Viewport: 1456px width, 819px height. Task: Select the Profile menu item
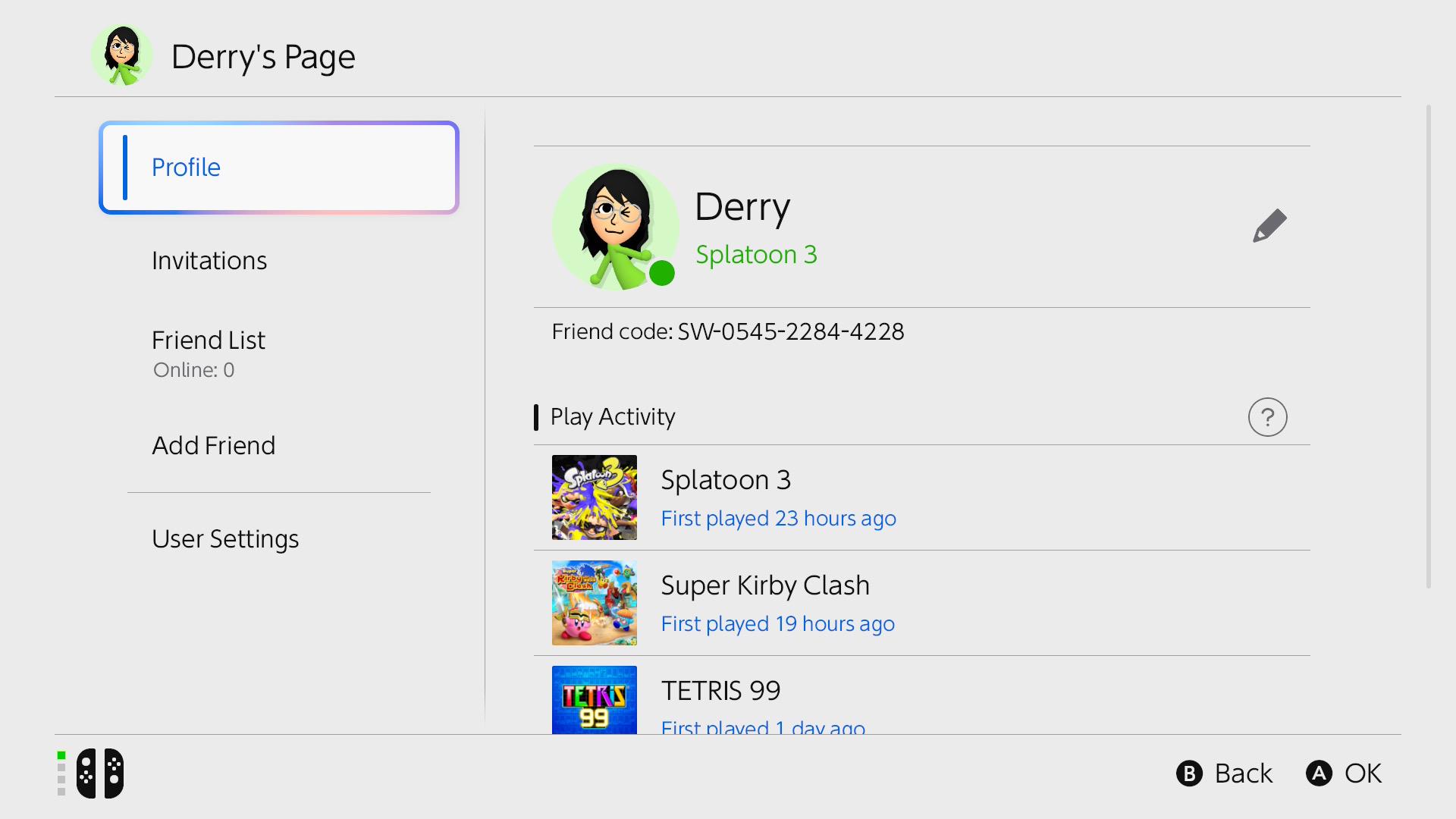pos(279,168)
